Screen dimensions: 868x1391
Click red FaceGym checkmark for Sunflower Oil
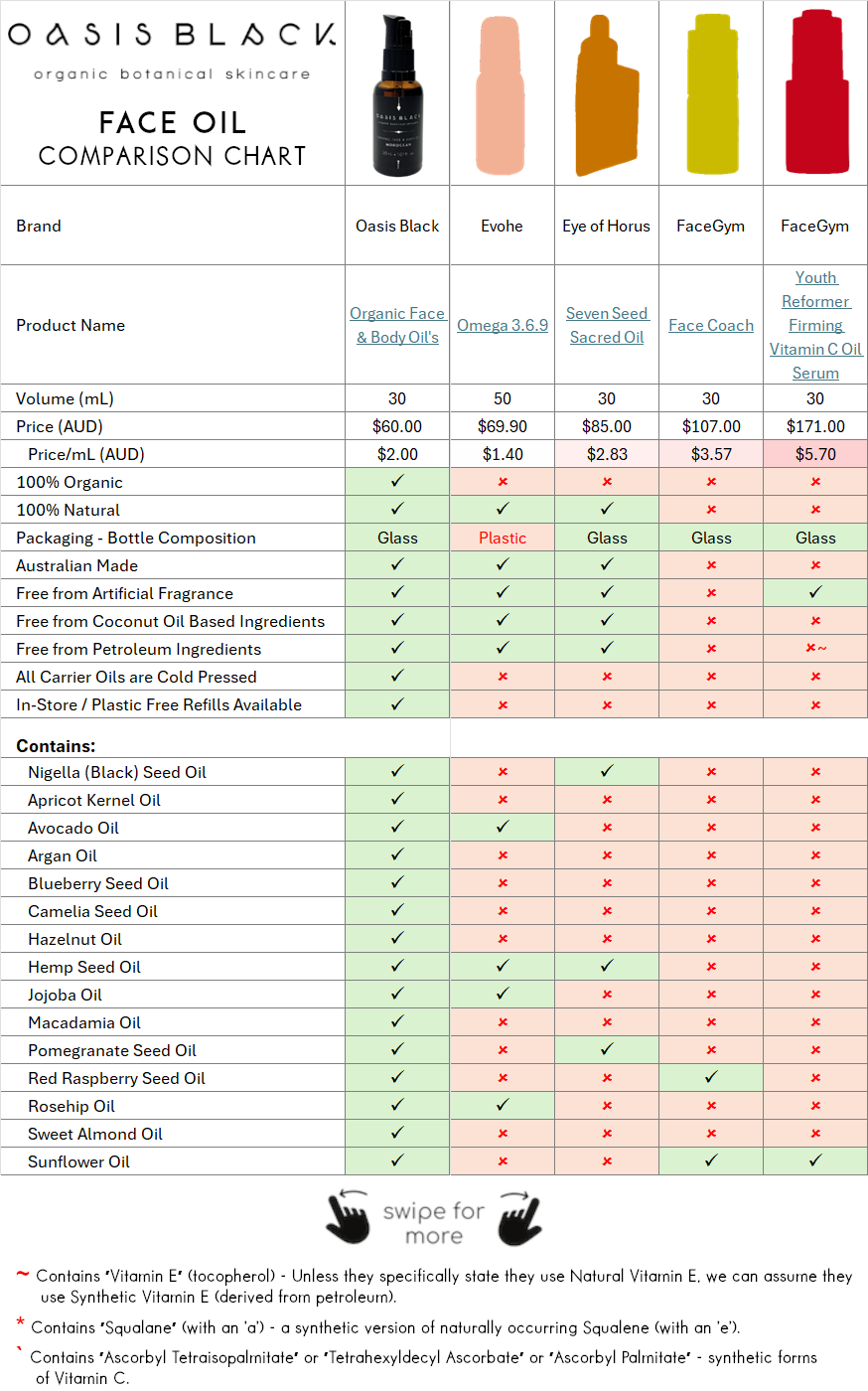(815, 1160)
